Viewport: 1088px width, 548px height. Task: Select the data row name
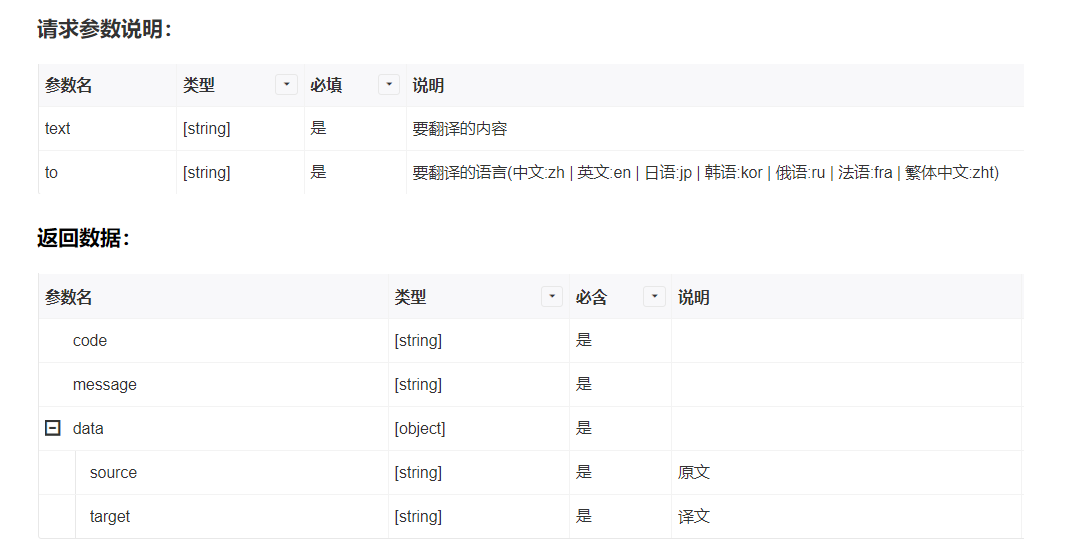coord(88,429)
